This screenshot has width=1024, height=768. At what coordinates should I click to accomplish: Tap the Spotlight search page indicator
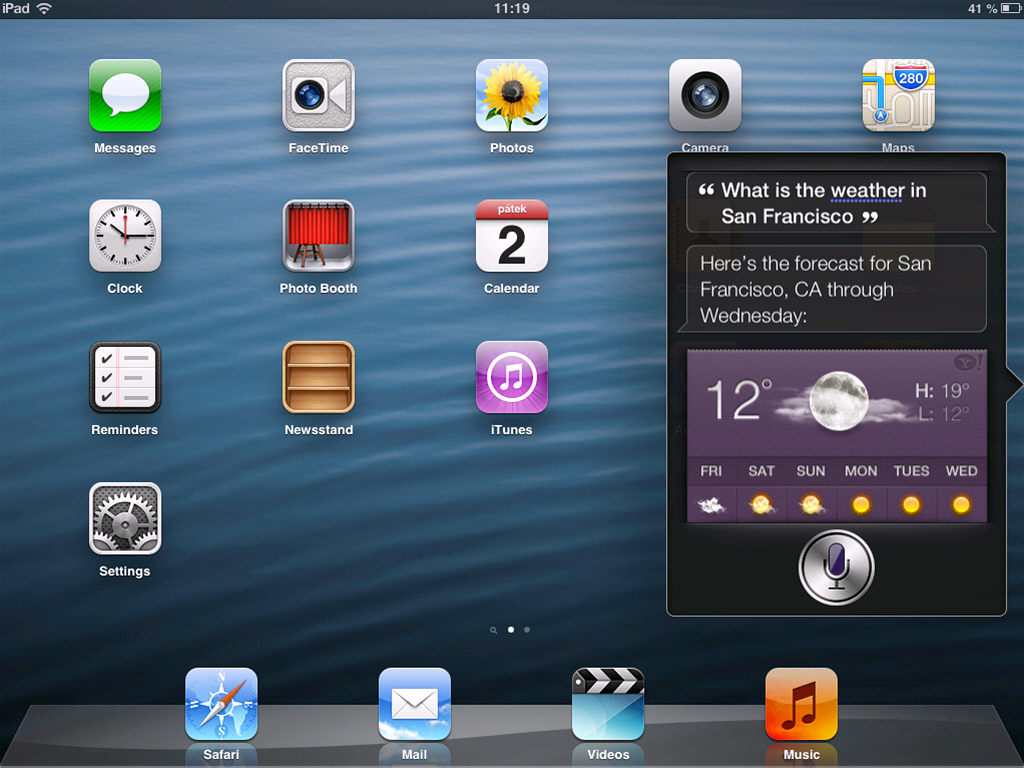coord(494,630)
